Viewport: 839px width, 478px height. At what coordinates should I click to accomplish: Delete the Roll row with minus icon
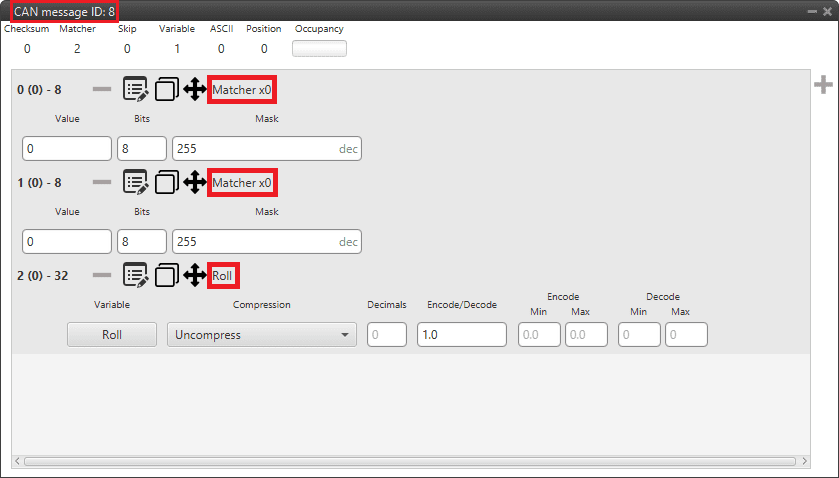click(x=102, y=274)
